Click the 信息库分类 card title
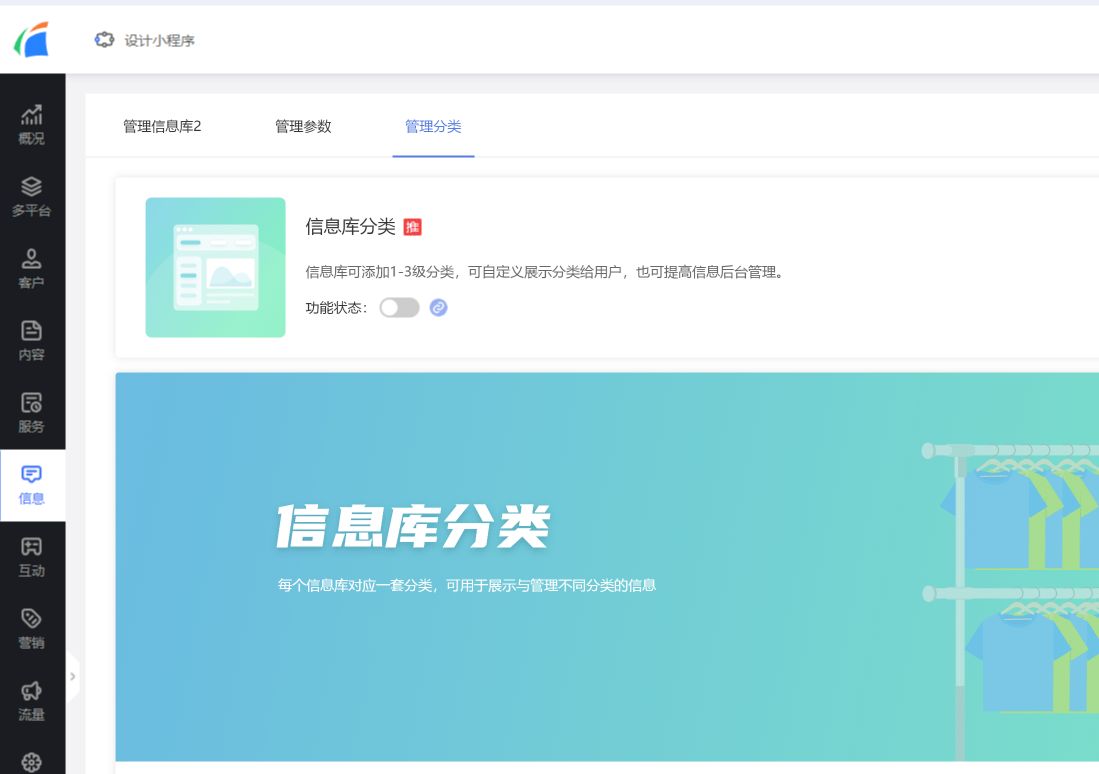This screenshot has width=1099, height=774. tap(350, 226)
